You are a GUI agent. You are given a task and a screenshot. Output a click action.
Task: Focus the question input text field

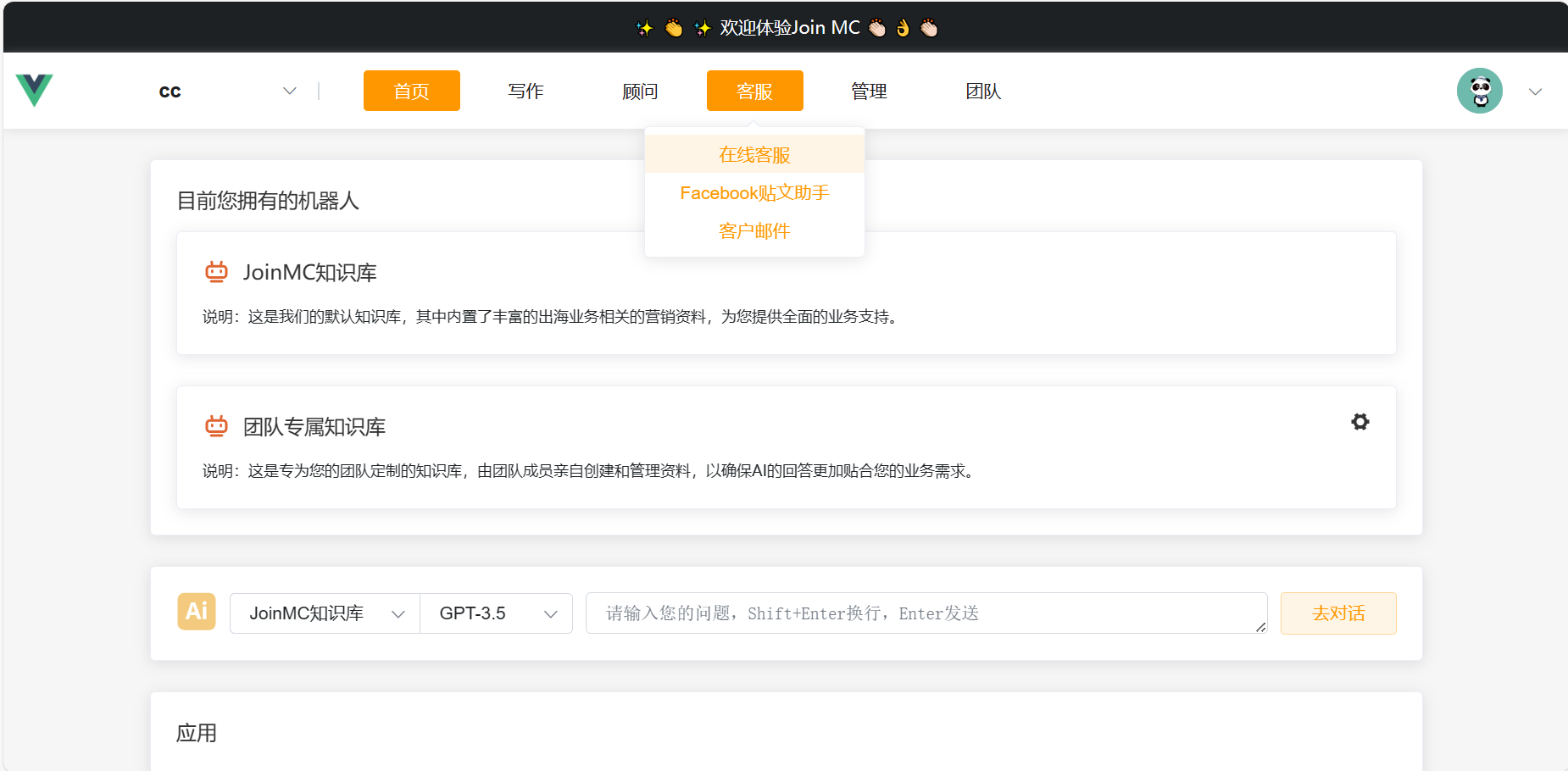926,613
